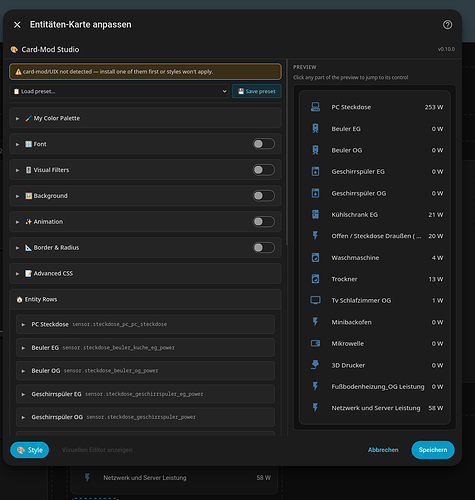The width and height of the screenshot is (475, 500).
Task: Click the 3D Drucker printer icon
Action: click(315, 365)
